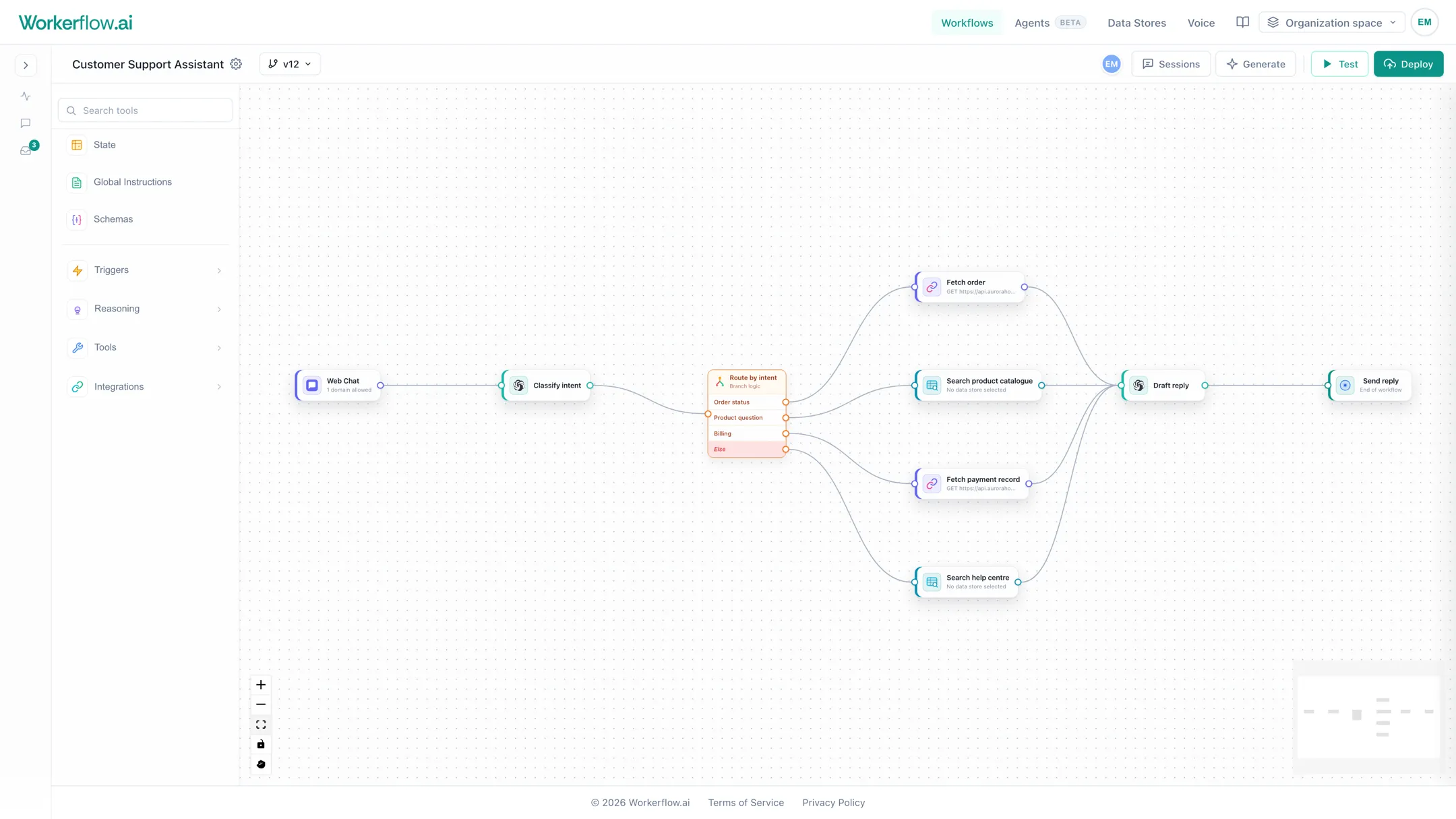This screenshot has width=1456, height=819.
Task: Zoom out on the canvas
Action: (x=261, y=704)
